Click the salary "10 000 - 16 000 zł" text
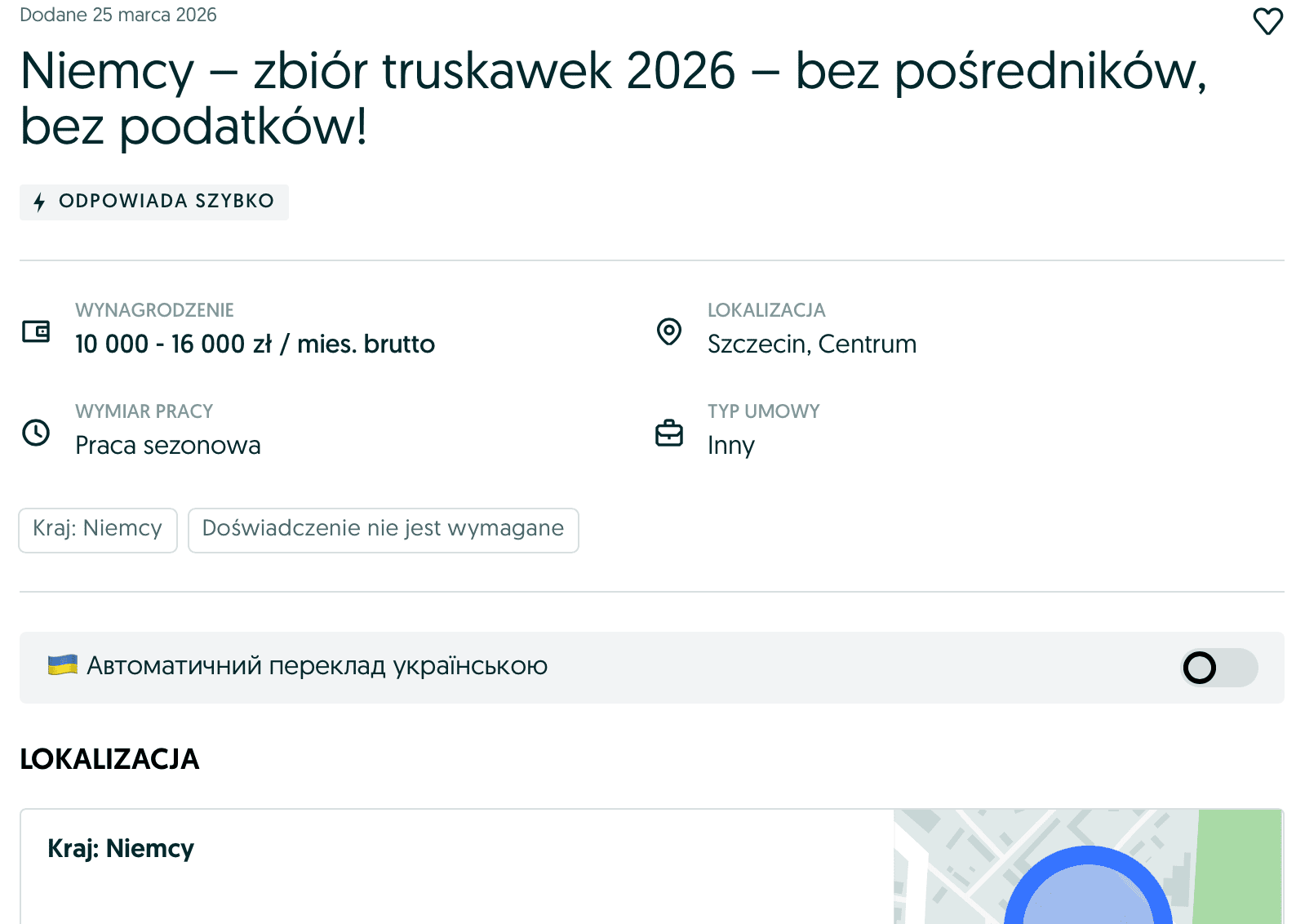This screenshot has width=1296, height=924. [x=255, y=344]
